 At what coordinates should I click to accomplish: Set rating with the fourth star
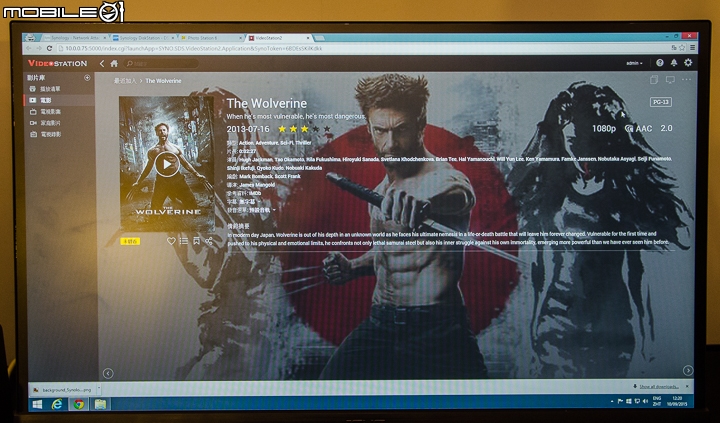click(x=315, y=129)
